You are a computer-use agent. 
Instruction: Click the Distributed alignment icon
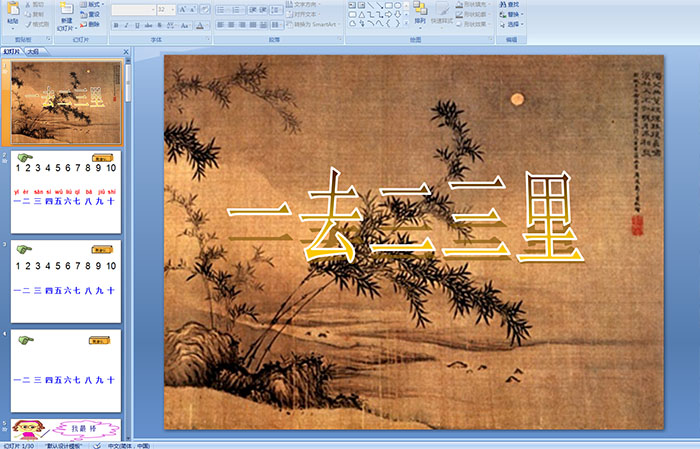tap(263, 25)
